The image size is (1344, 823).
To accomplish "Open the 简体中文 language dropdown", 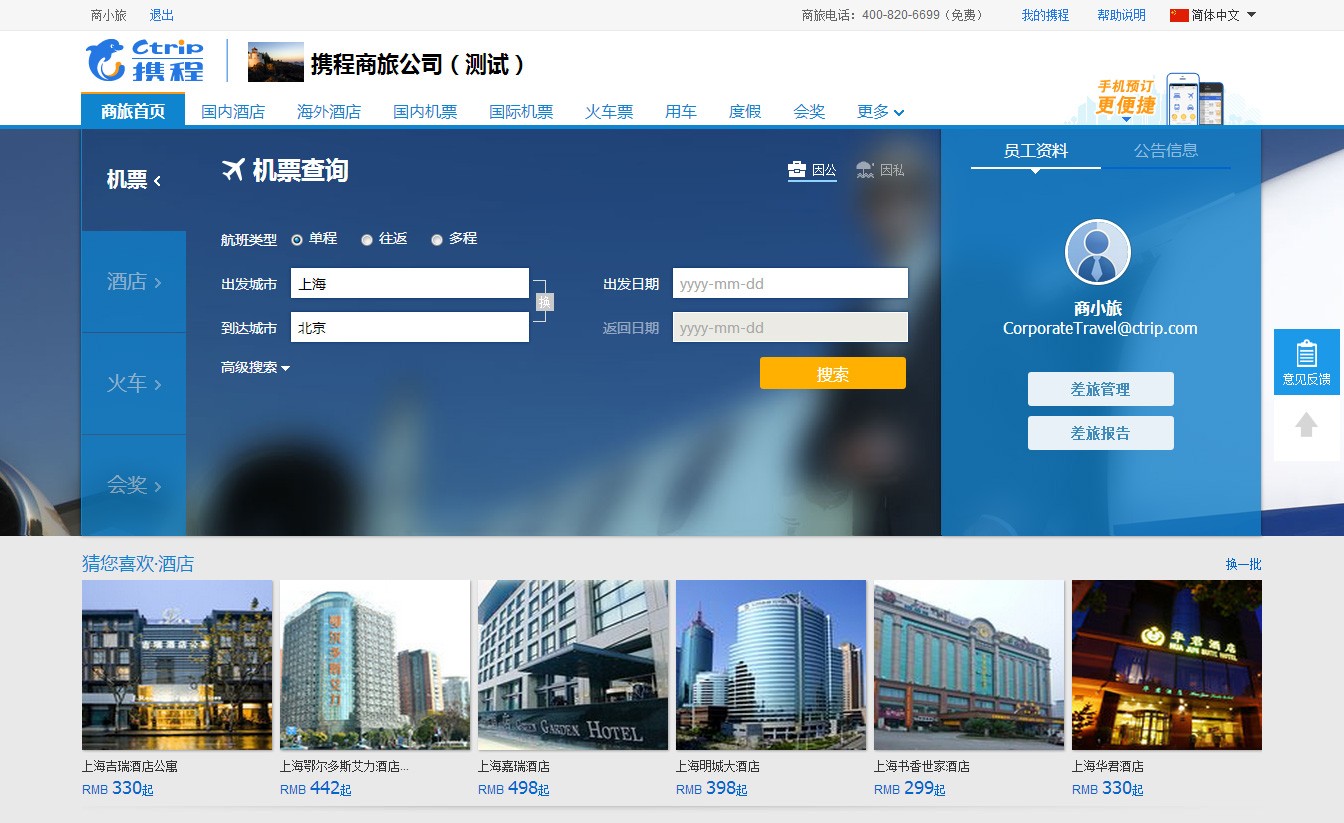I will pyautogui.click(x=1213, y=15).
